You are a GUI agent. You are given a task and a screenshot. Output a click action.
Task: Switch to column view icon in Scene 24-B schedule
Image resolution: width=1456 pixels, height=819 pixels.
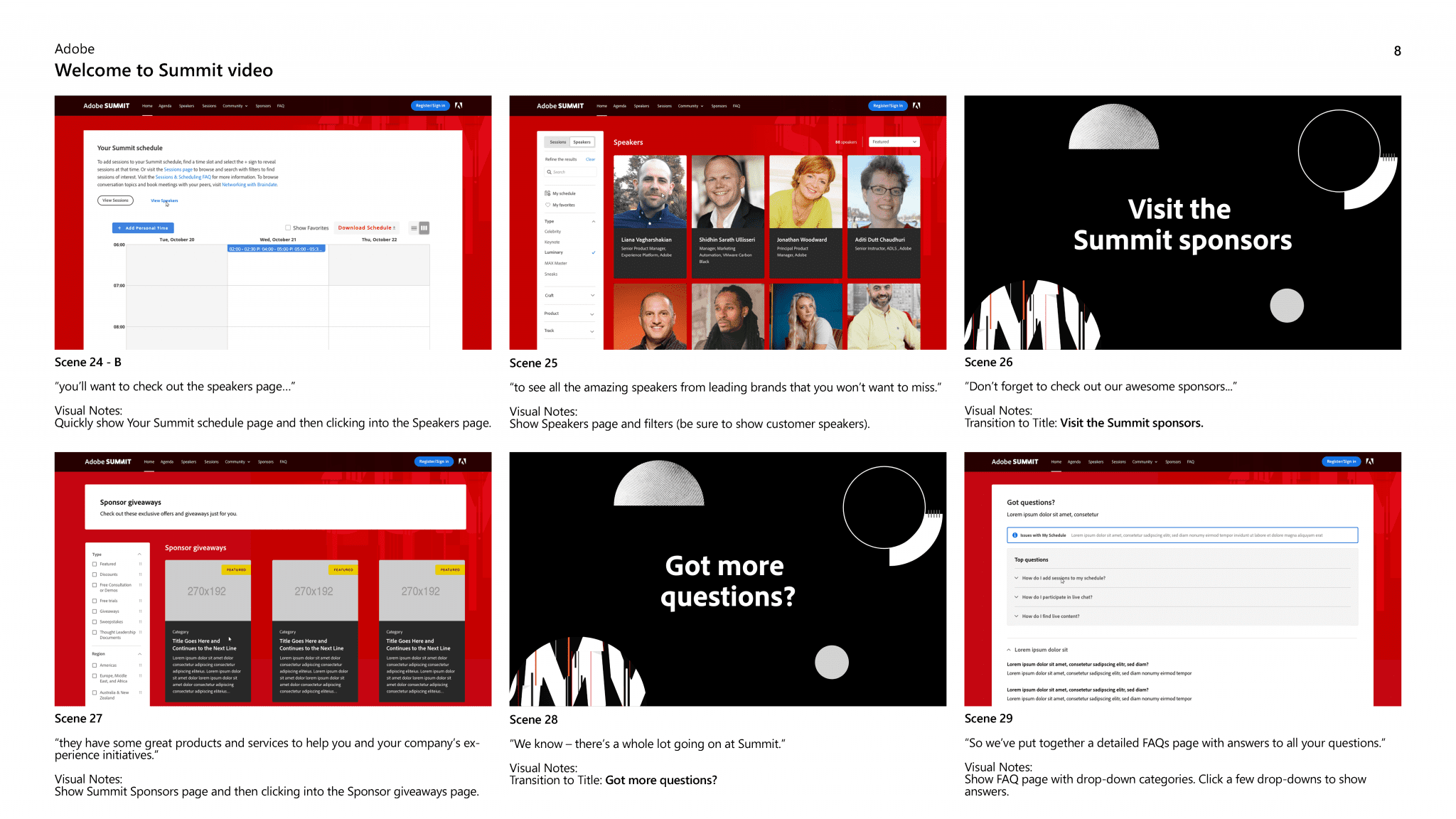point(424,228)
